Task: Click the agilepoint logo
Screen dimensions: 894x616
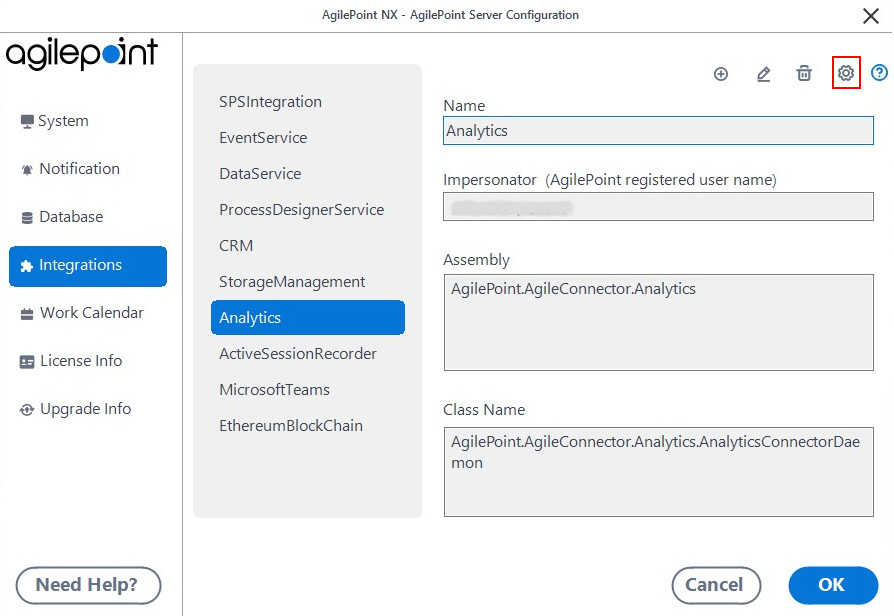Action: 82,54
